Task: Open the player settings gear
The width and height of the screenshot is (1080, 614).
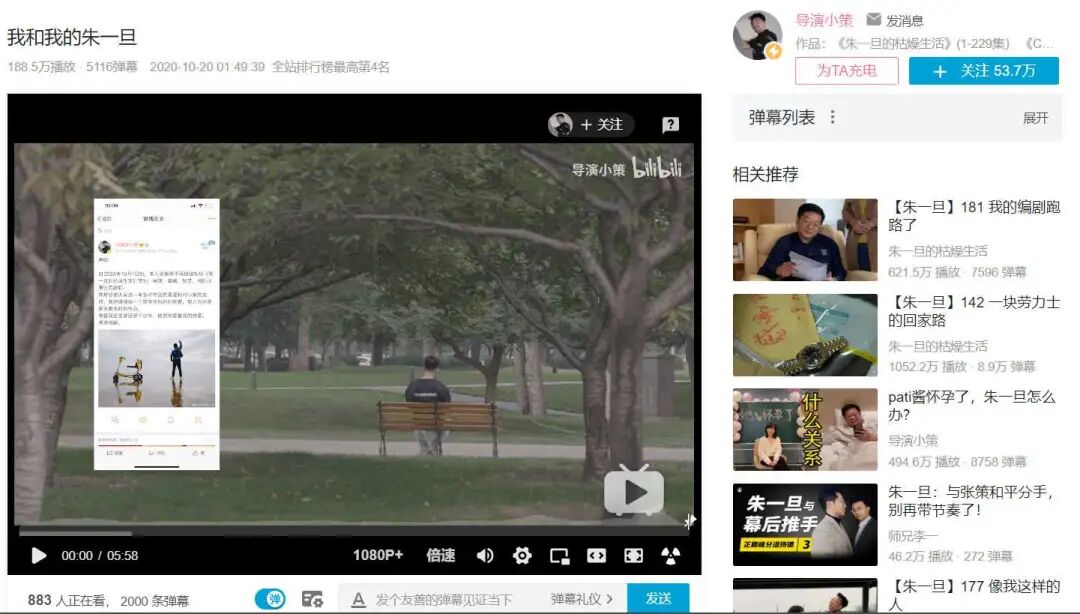Action: point(522,555)
